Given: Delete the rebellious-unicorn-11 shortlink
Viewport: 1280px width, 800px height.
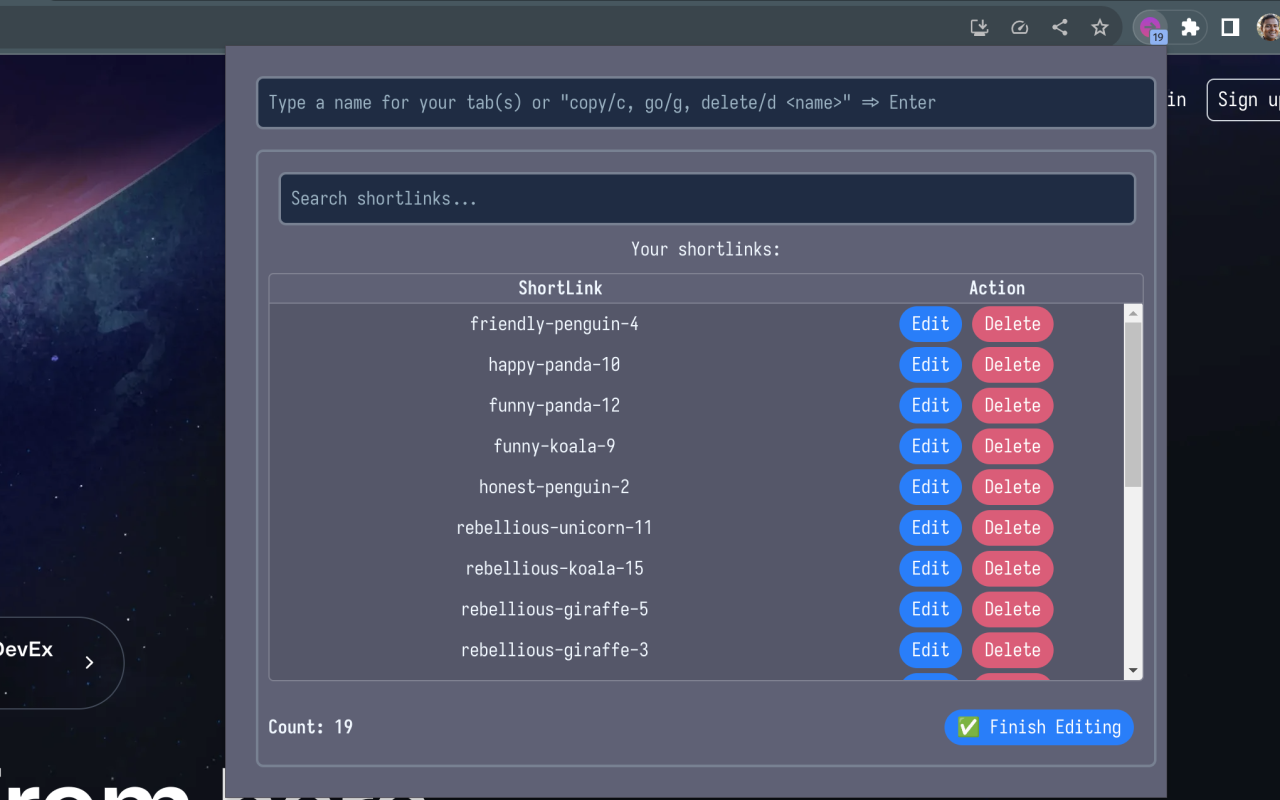Looking at the screenshot, I should (x=1012, y=528).
